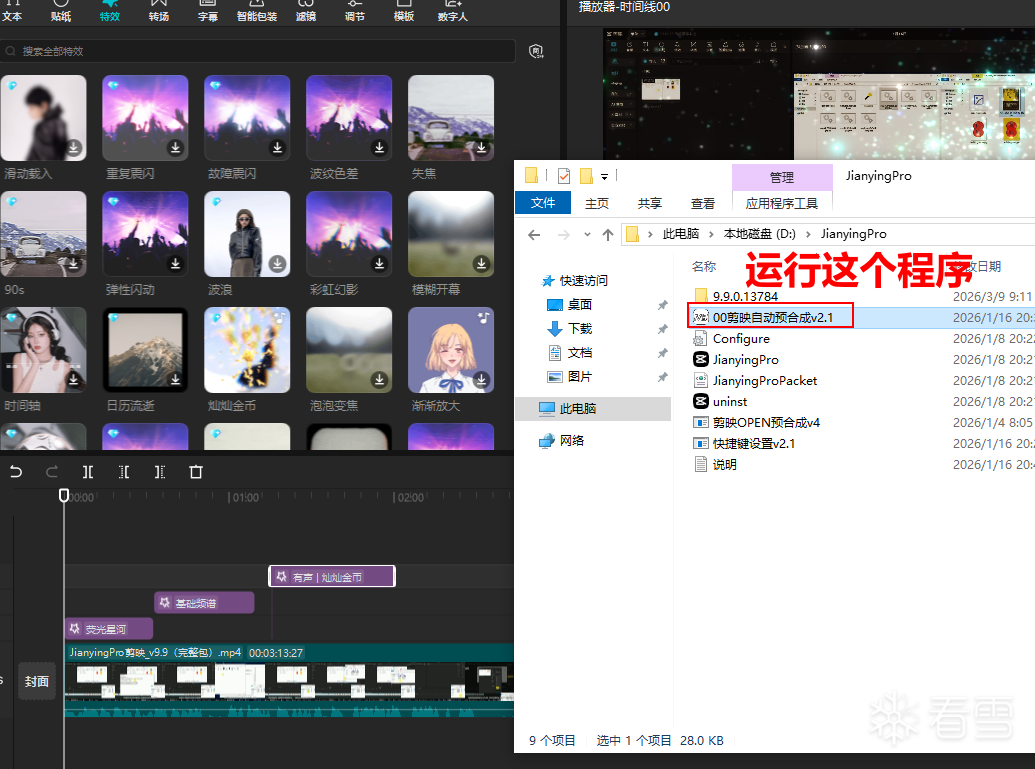Select the 00剪映自动预合成v2.1 file
Screen dimensions: 1035x769
[x=772, y=318]
